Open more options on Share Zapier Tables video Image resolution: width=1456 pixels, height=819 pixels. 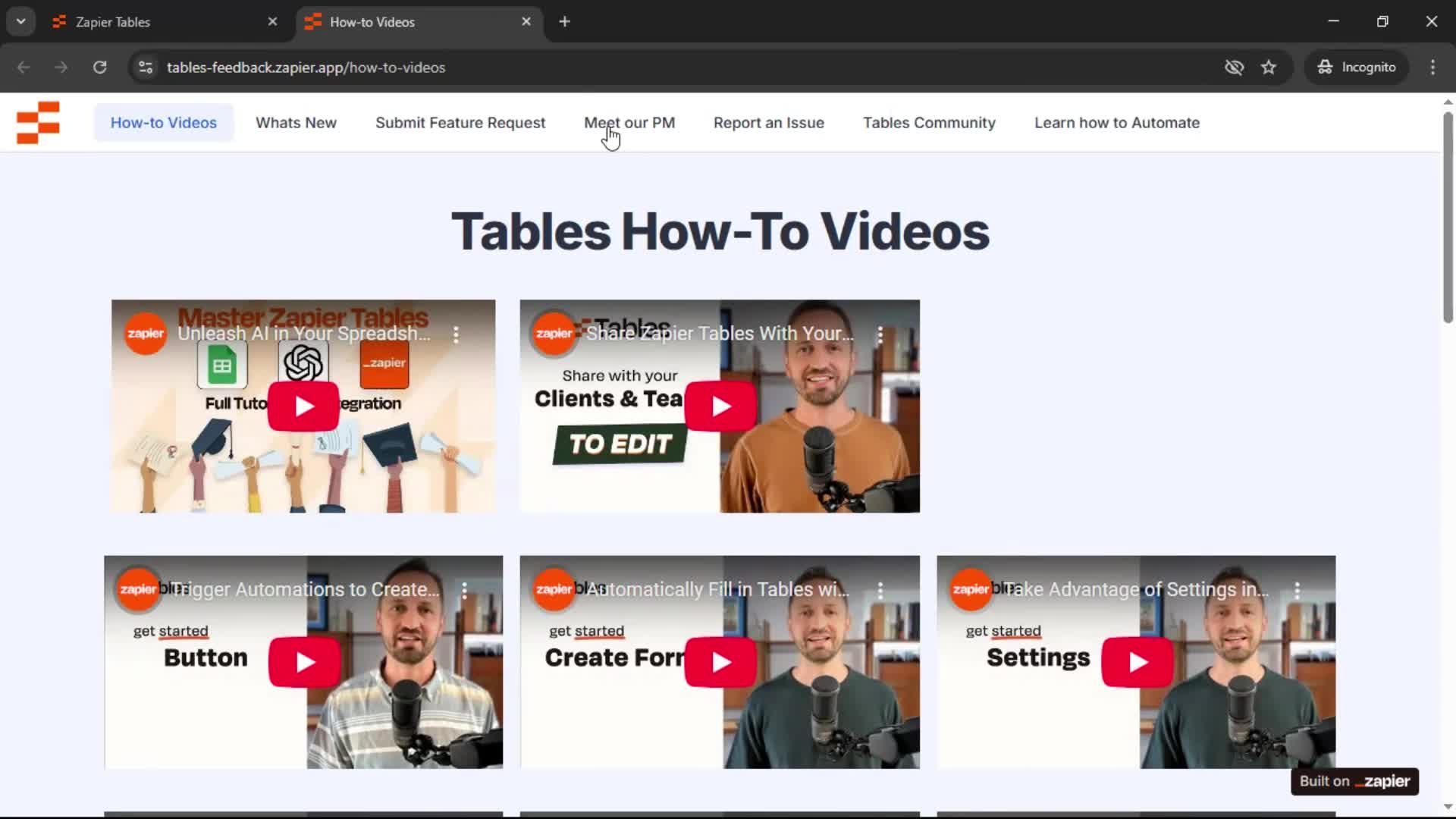pyautogui.click(x=880, y=334)
